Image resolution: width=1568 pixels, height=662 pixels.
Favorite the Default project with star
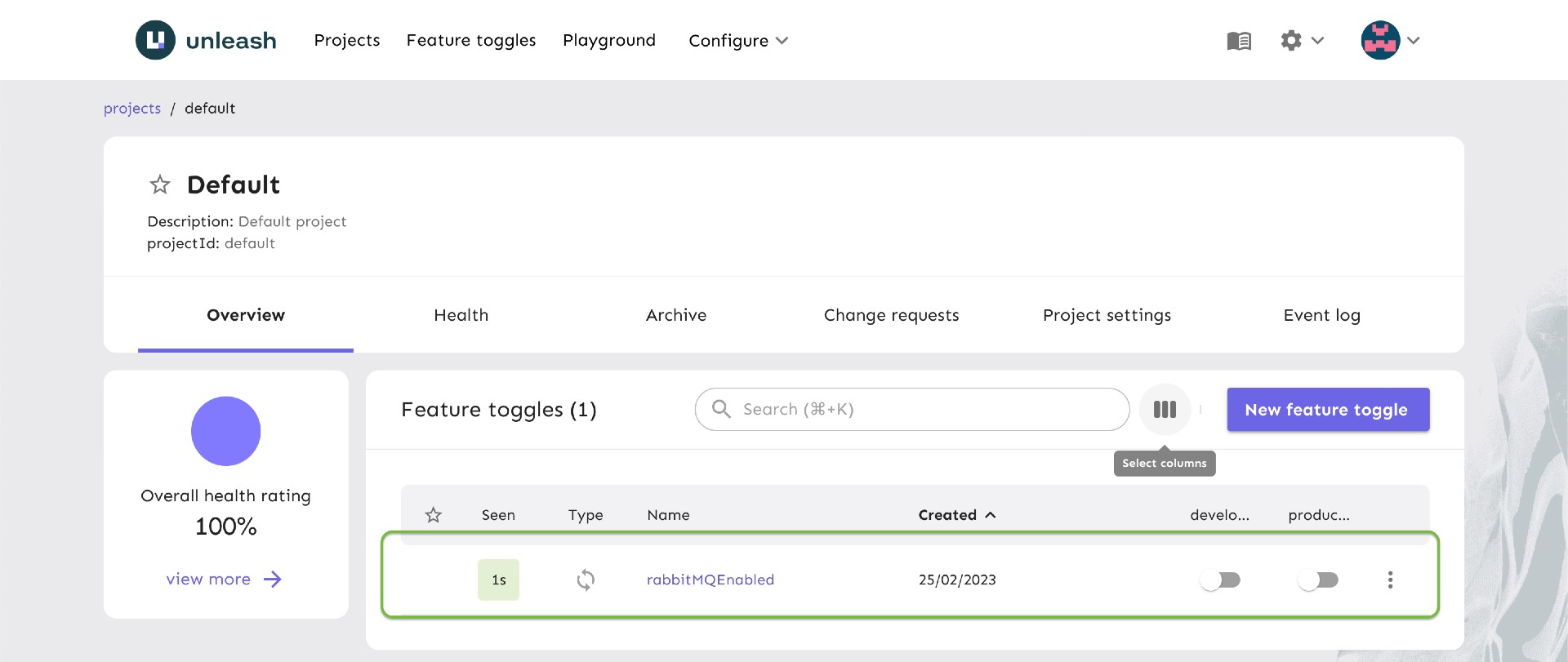pyautogui.click(x=160, y=184)
